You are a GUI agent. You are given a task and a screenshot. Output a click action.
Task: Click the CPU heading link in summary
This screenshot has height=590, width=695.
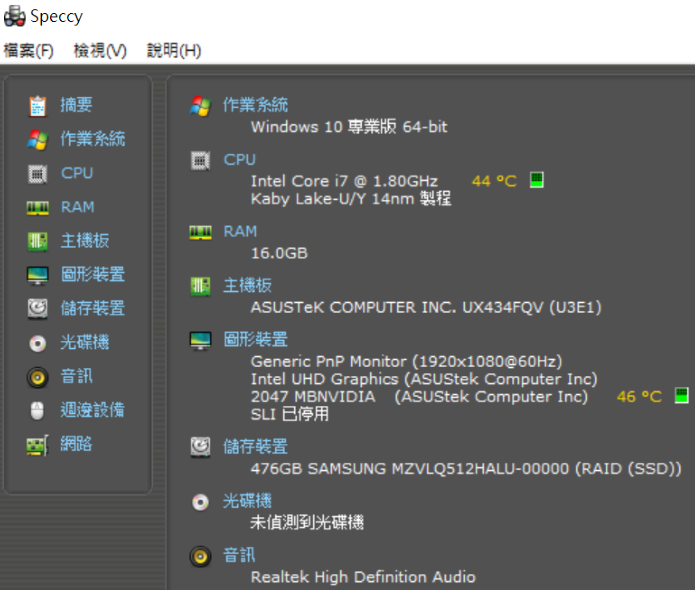click(240, 160)
